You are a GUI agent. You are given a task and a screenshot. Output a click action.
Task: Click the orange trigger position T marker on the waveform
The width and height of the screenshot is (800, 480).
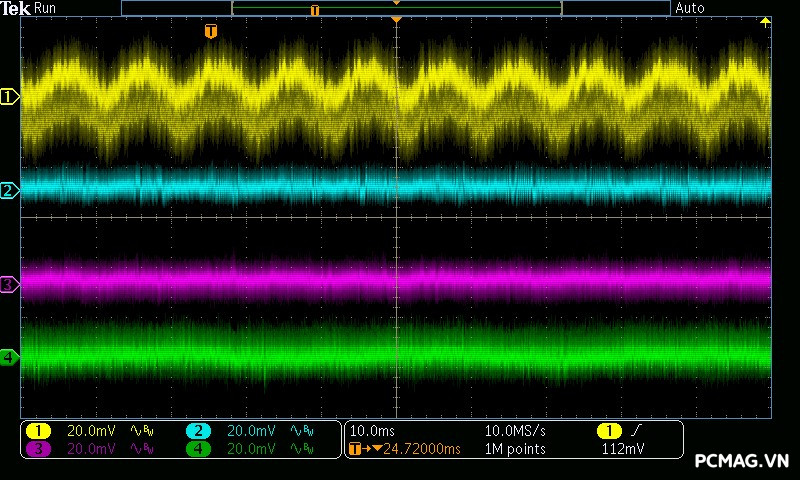coord(210,32)
